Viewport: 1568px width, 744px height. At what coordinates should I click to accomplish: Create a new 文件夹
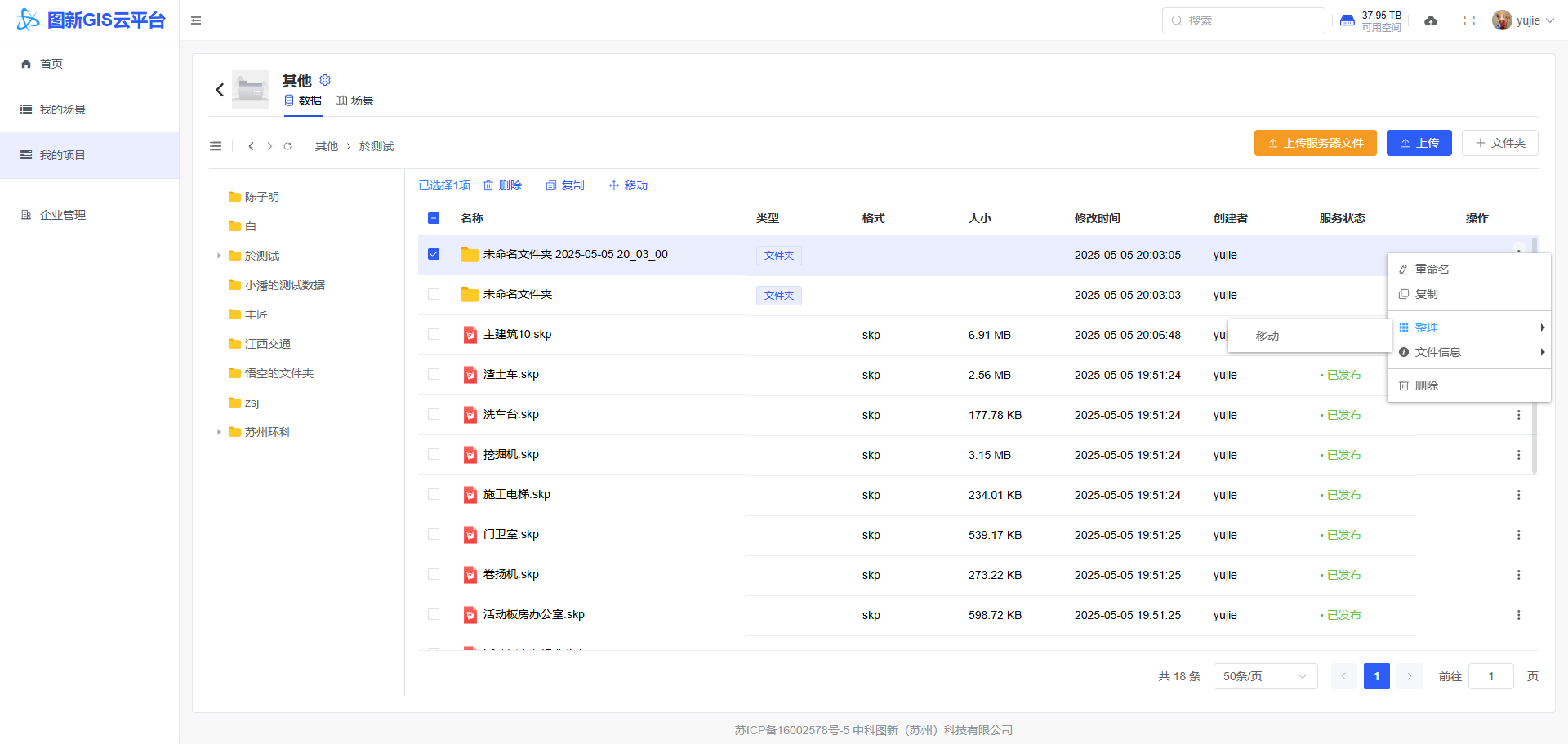tap(1500, 143)
